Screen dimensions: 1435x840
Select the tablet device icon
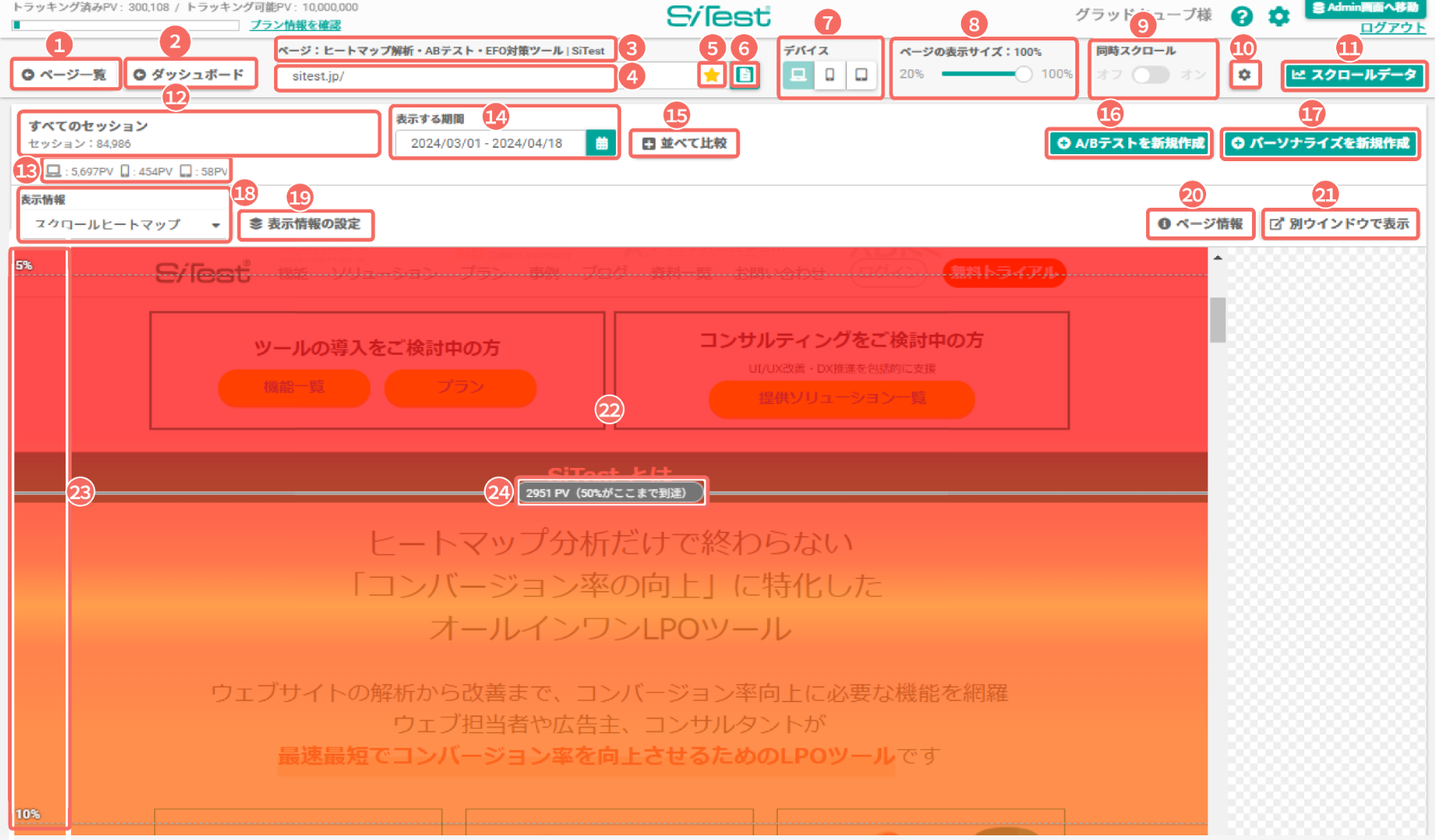861,75
